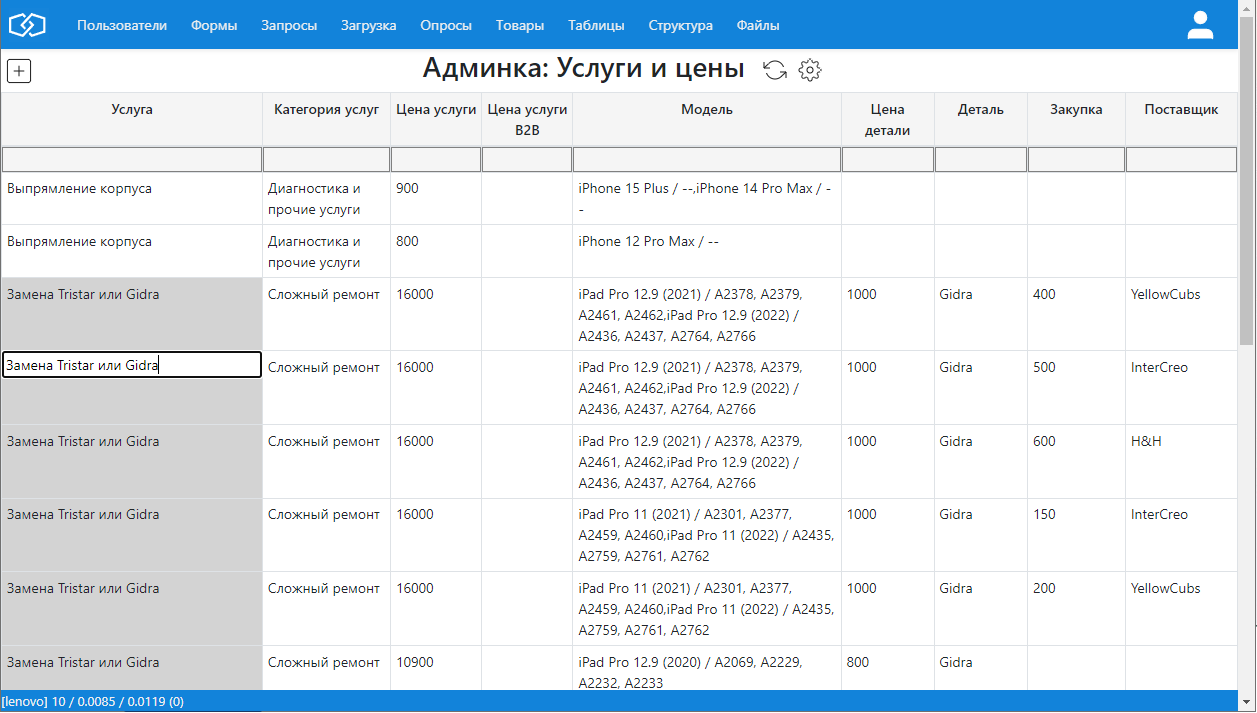1257x713 pixels.
Task: Click Закупка value 200
Action: (1077, 608)
